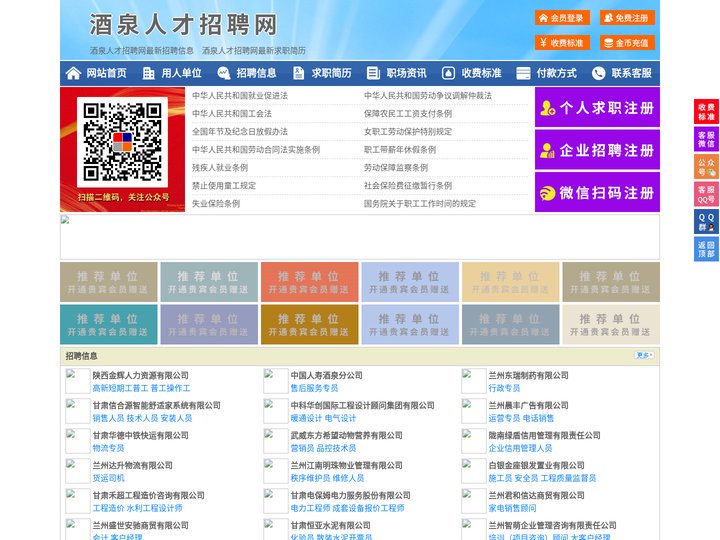Click 企业招聘注册 purple button
Screen dimensions: 720x540
[x=597, y=150]
